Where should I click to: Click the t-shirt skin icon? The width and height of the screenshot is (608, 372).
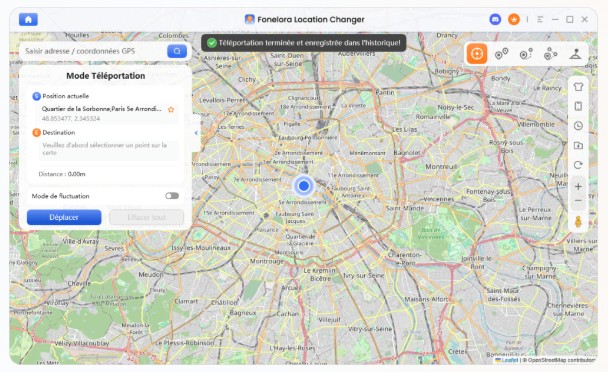(578, 87)
